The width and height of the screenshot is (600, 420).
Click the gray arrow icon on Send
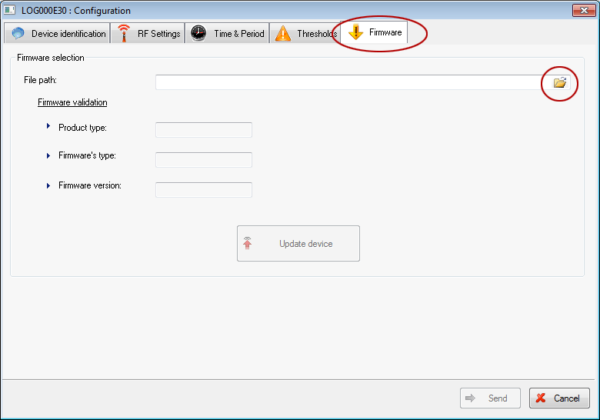click(x=470, y=398)
